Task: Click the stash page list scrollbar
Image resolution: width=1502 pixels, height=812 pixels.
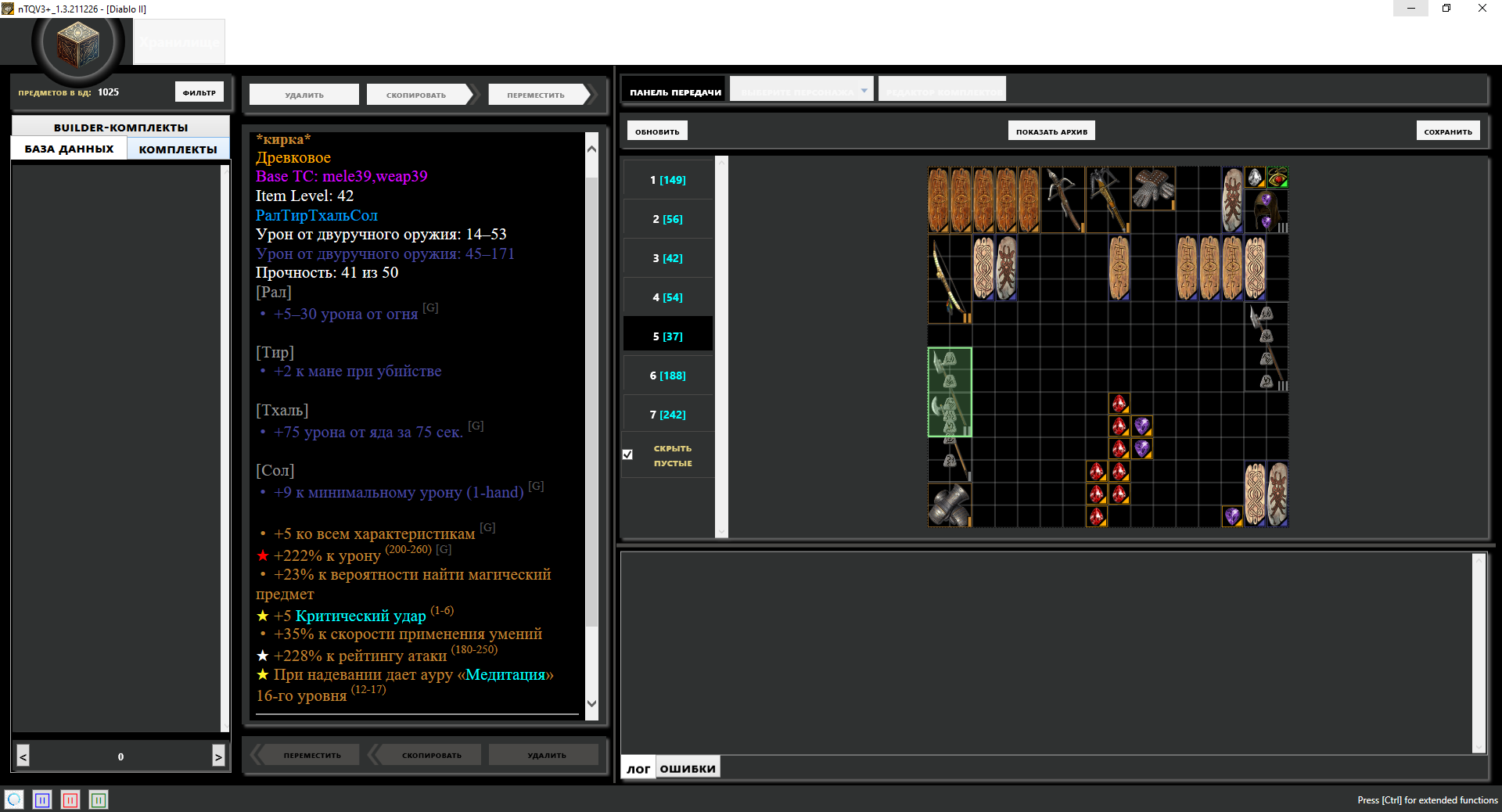Action: click(x=721, y=347)
